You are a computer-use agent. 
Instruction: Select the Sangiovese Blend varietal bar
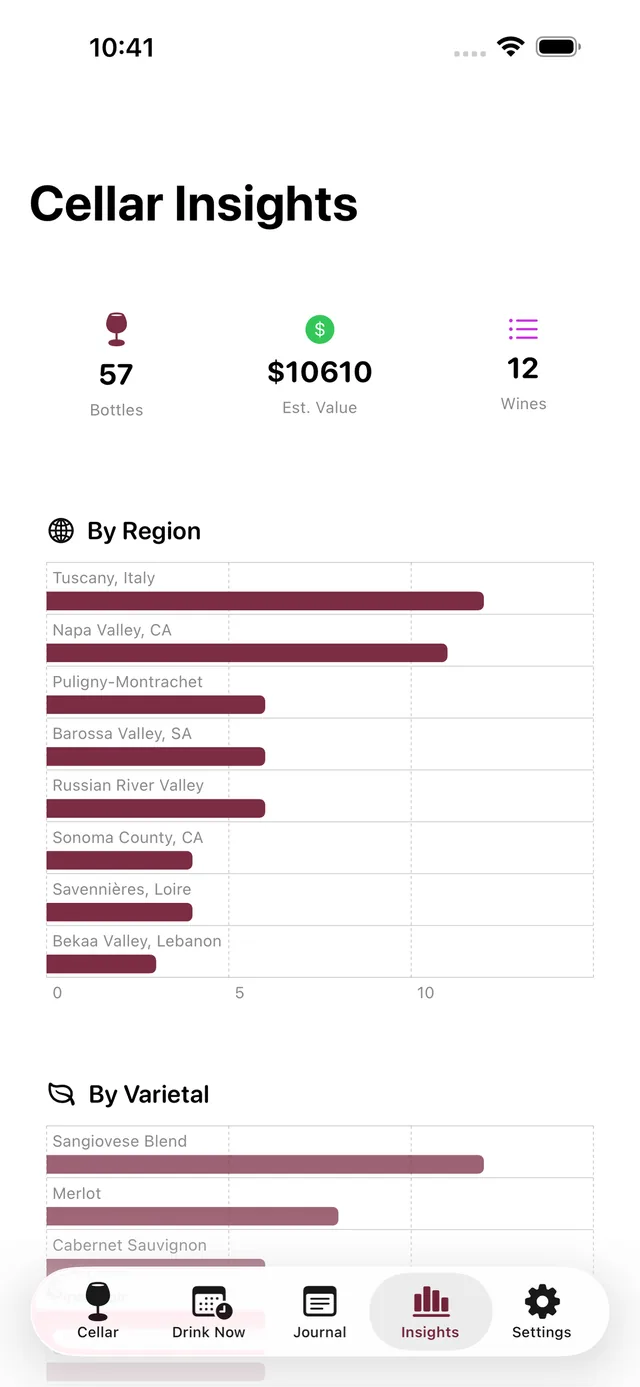265,1164
